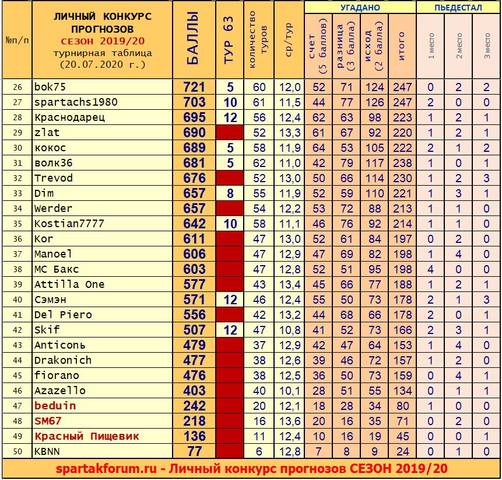Select player name bok75
Image resolution: width=502 pixels, height=480 pixels.
[x=50, y=87]
